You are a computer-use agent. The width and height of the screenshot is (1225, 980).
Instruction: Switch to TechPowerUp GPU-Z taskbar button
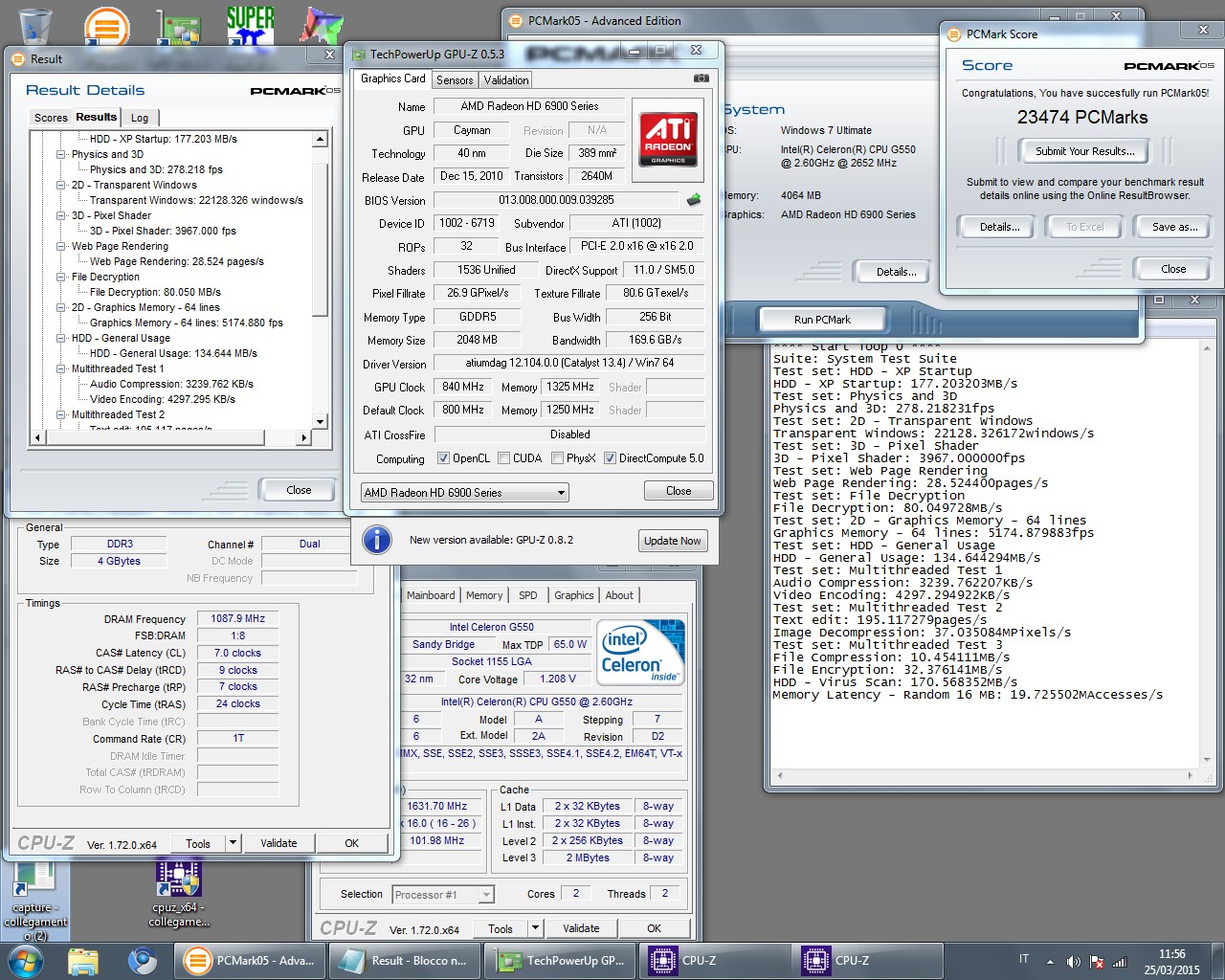point(561,961)
